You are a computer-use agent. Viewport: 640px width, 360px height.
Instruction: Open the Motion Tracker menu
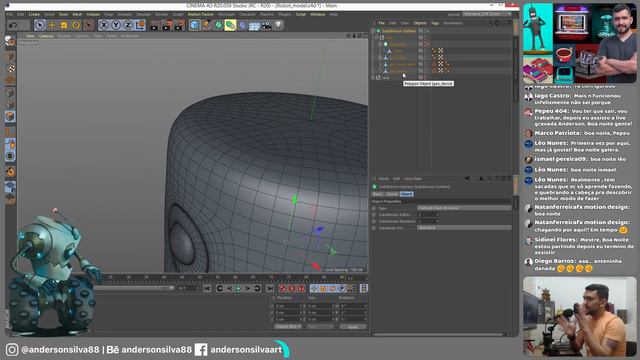(200, 14)
